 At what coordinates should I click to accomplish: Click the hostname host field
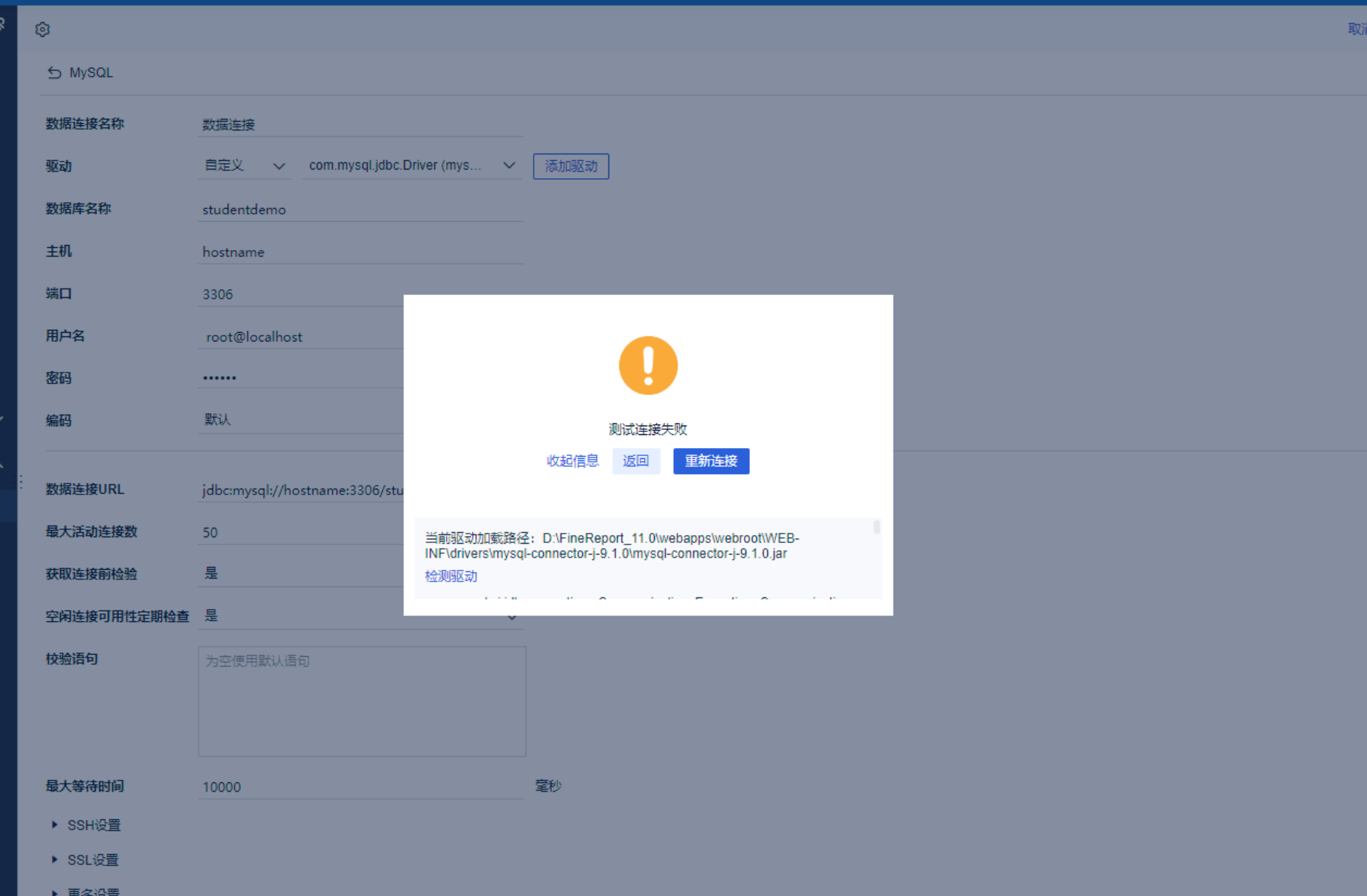pos(360,252)
